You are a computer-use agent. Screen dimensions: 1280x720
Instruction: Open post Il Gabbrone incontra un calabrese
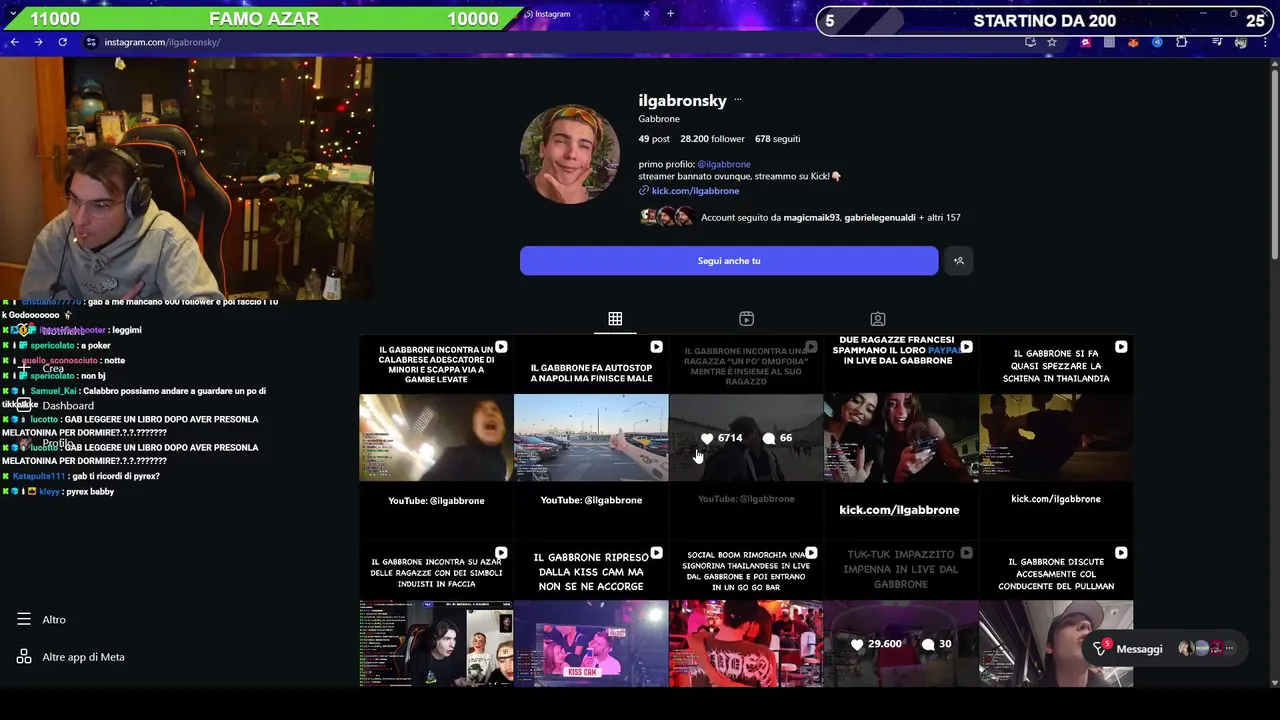(436, 438)
